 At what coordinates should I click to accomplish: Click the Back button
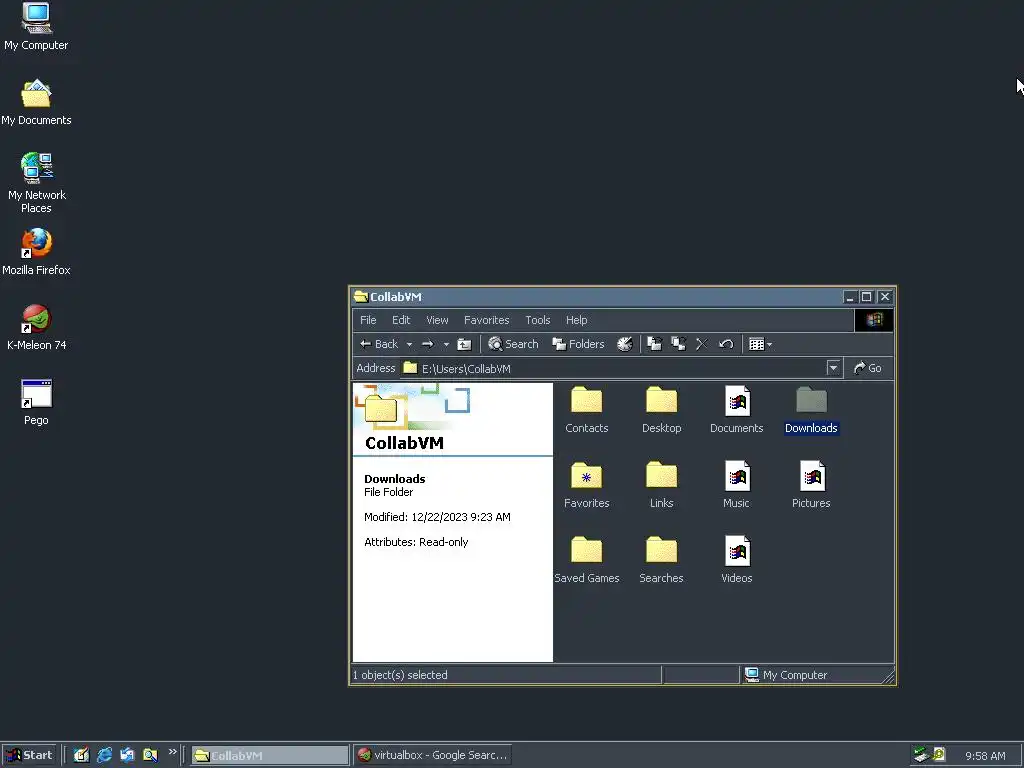click(x=379, y=344)
